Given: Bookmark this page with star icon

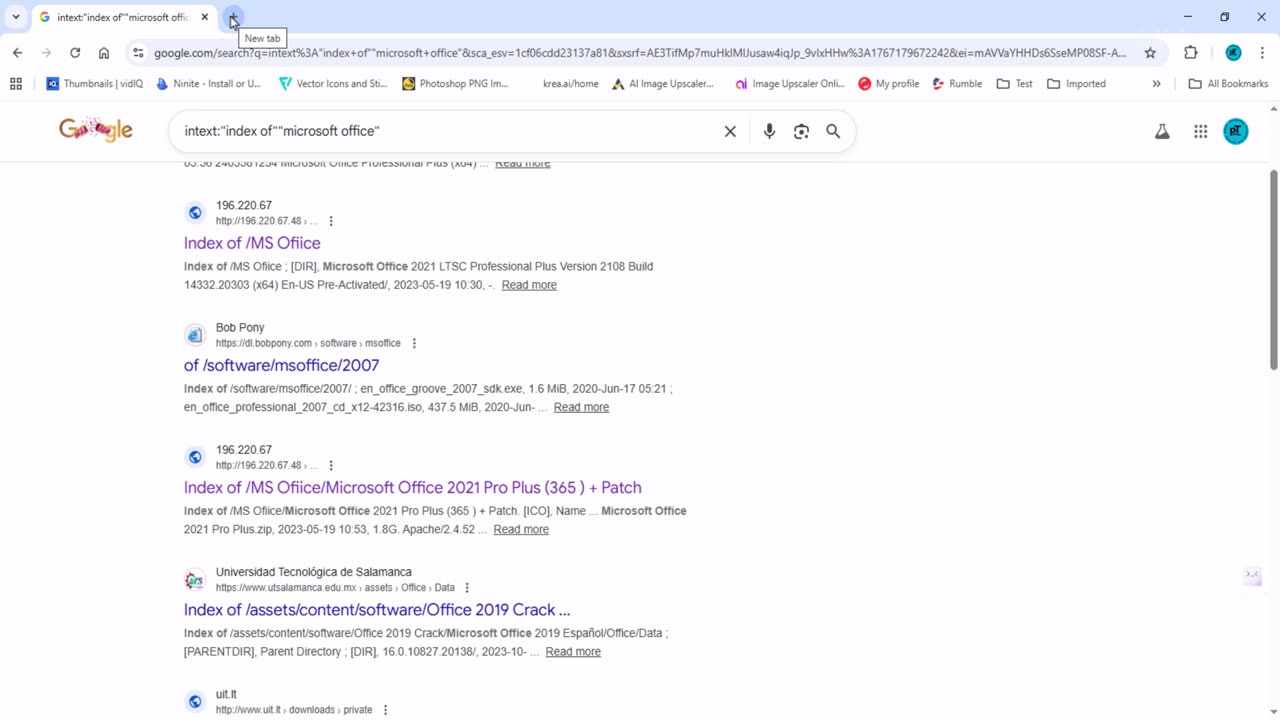Looking at the screenshot, I should (x=1150, y=53).
